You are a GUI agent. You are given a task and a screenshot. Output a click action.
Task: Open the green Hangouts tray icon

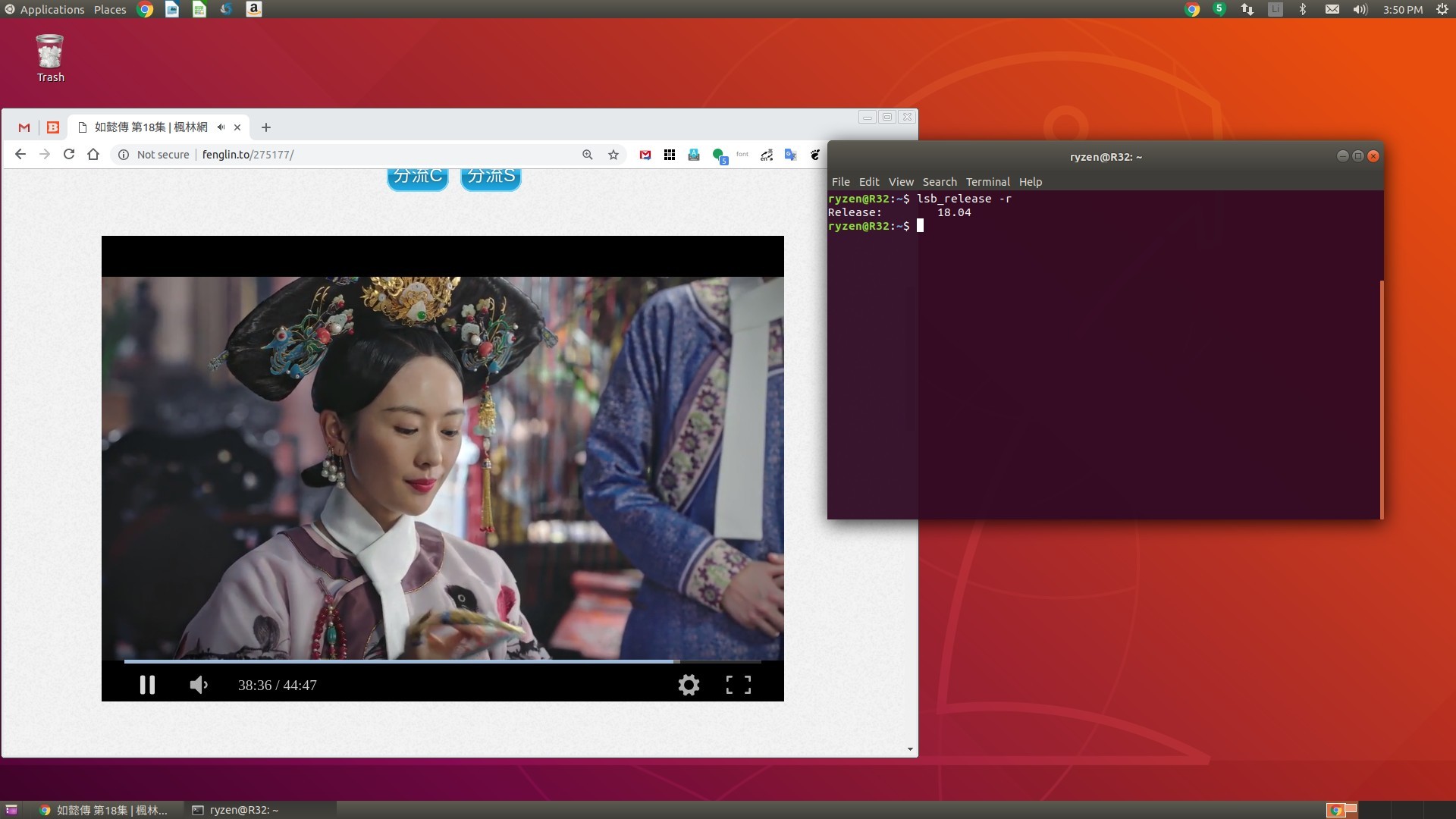(1219, 9)
